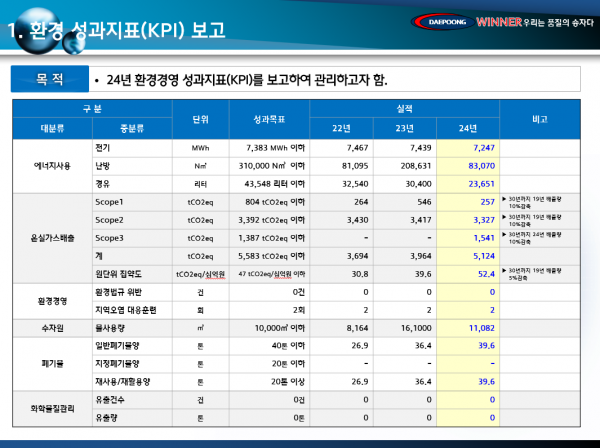Click the '물사용량' row label
Screen dimensions: 600x448
click(x=110, y=328)
